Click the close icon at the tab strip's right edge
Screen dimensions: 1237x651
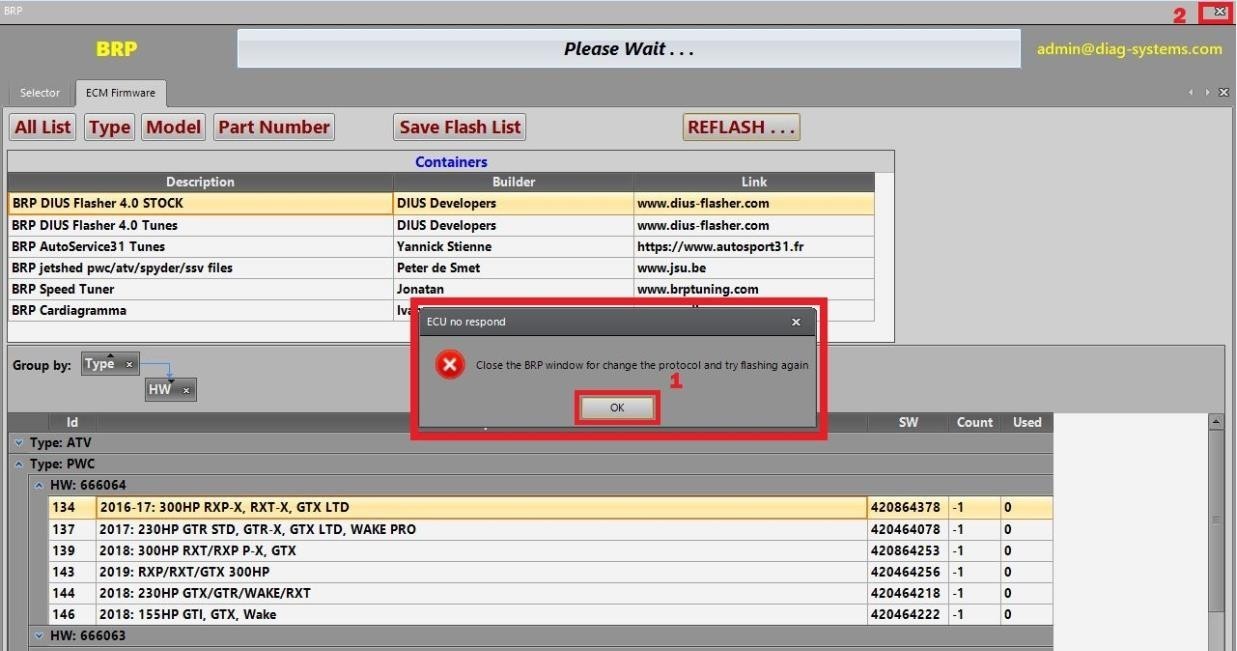(x=1223, y=91)
